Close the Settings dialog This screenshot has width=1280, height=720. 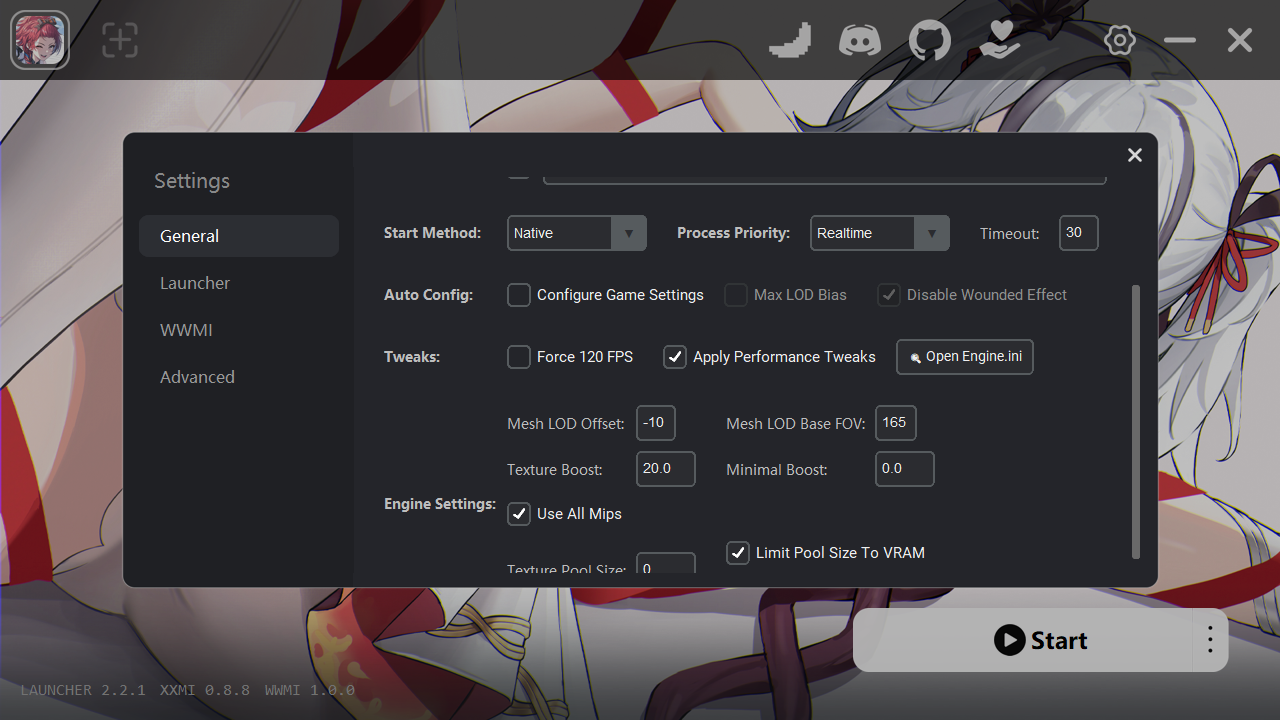(1135, 155)
